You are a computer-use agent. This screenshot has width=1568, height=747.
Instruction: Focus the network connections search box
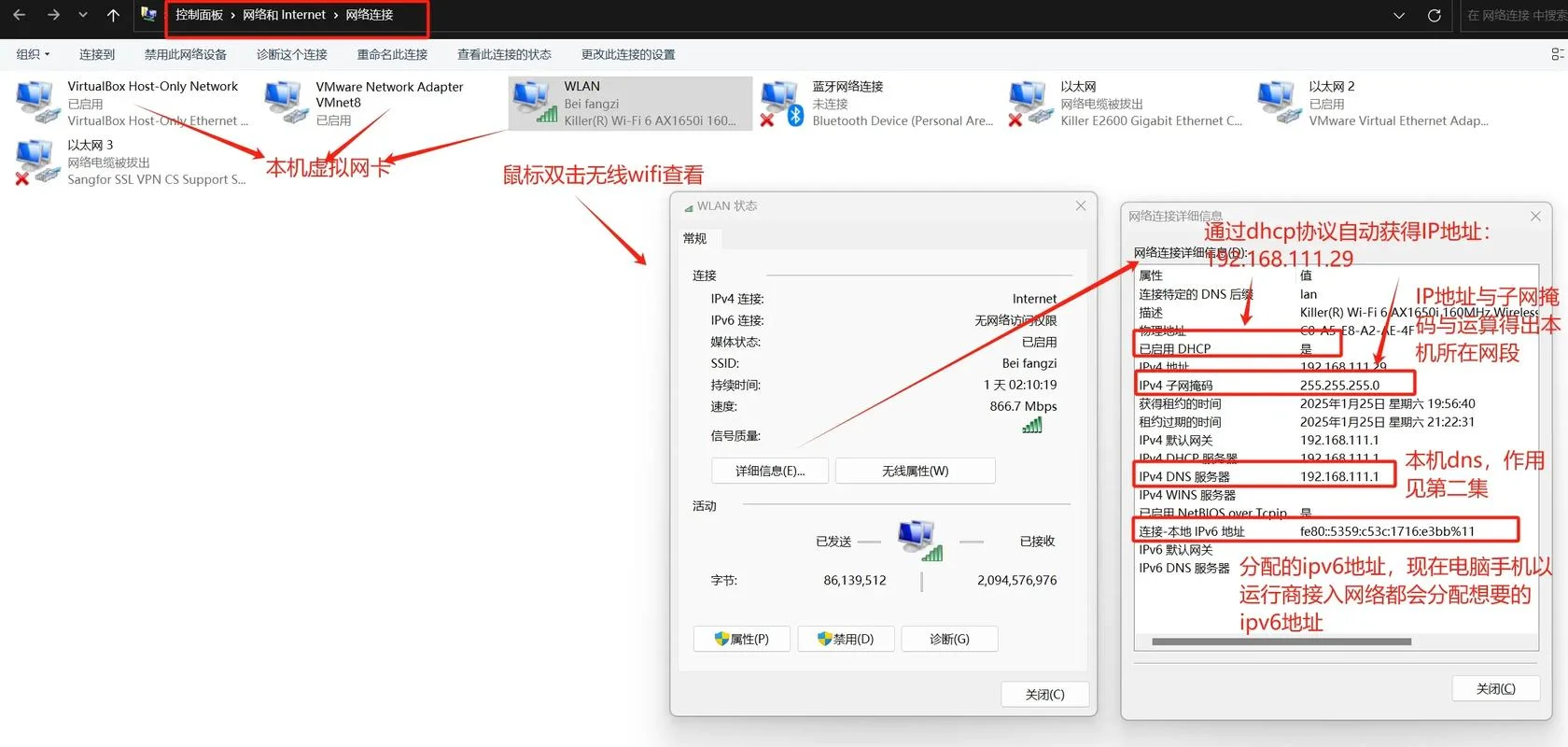pyautogui.click(x=1514, y=15)
